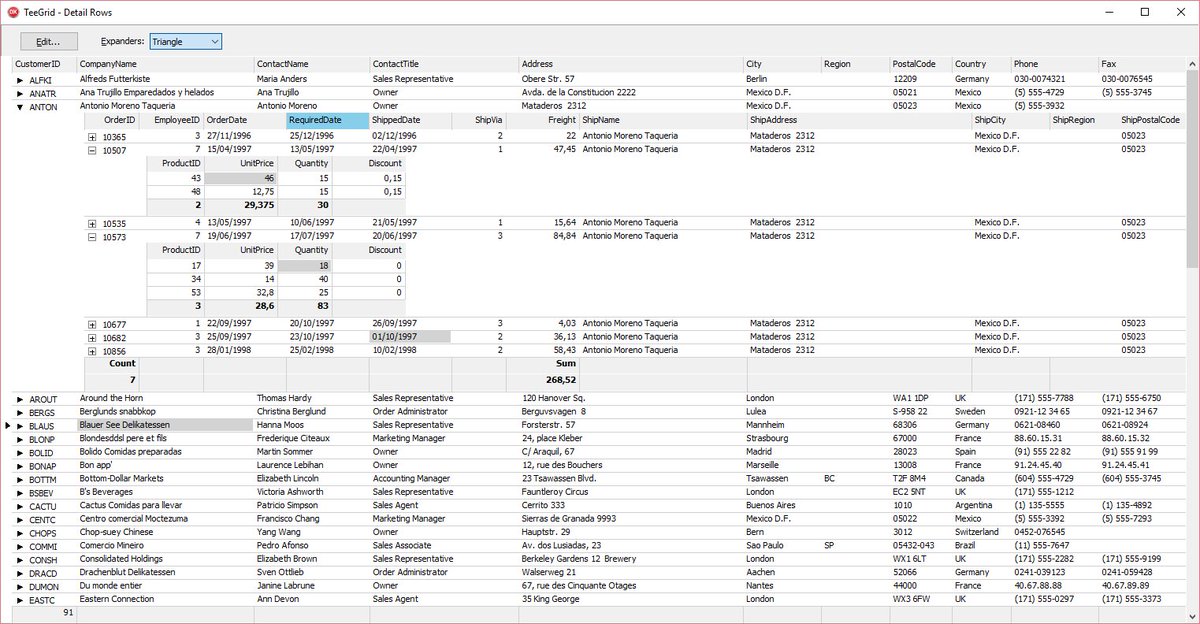
Task: Expand order 10365 product details
Action: [x=93, y=135]
